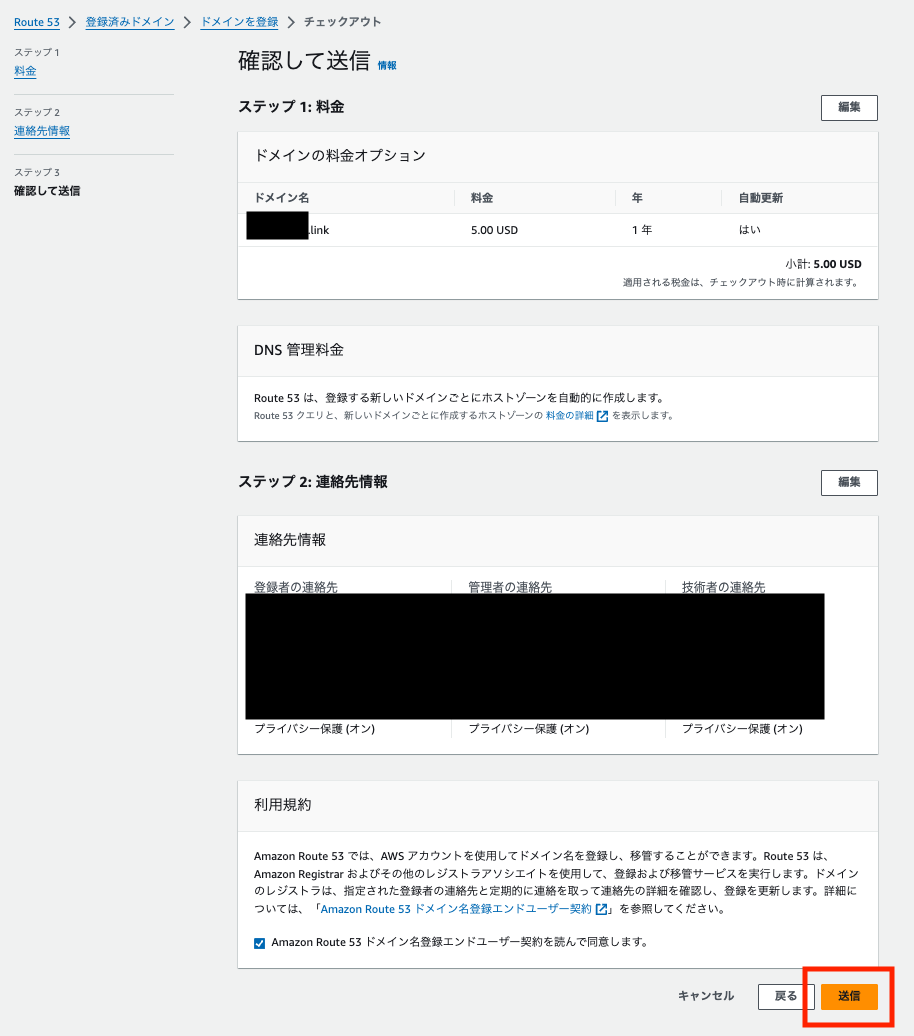The width and height of the screenshot is (914, 1036).
Task: Click プライバシー保護 (オン) under 管理者
Action: pos(529,729)
